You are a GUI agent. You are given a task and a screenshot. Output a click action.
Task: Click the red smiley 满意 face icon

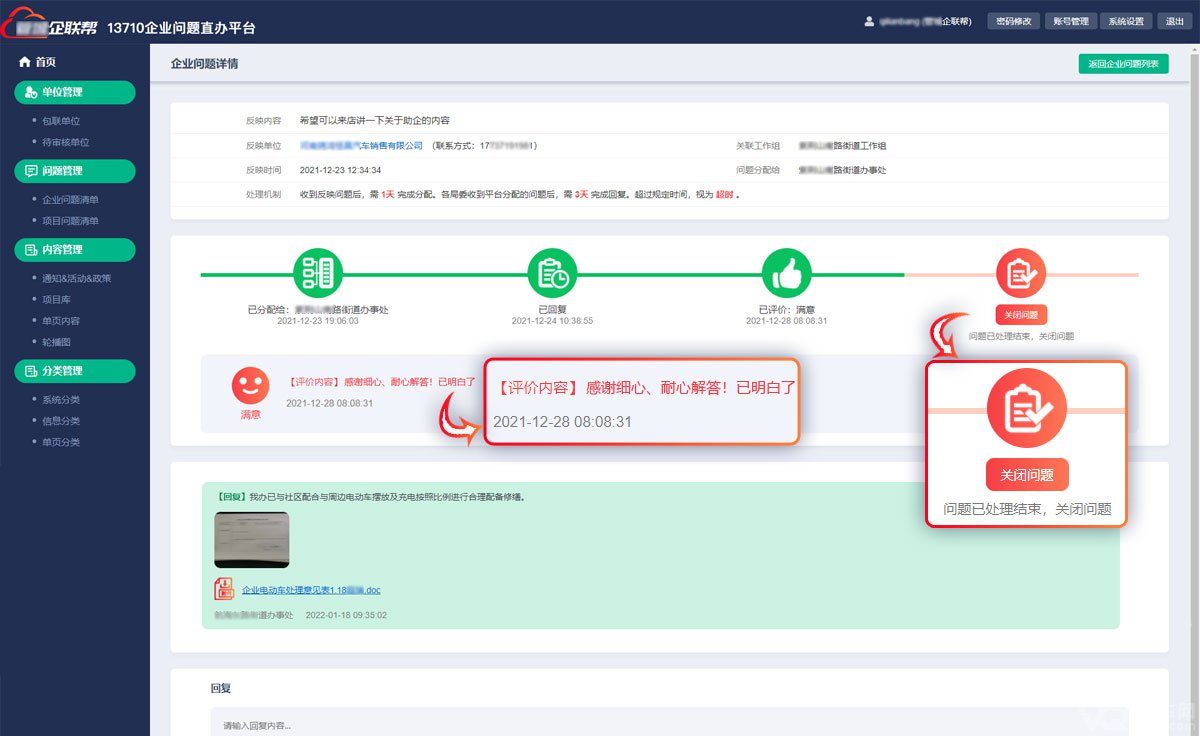(250, 385)
